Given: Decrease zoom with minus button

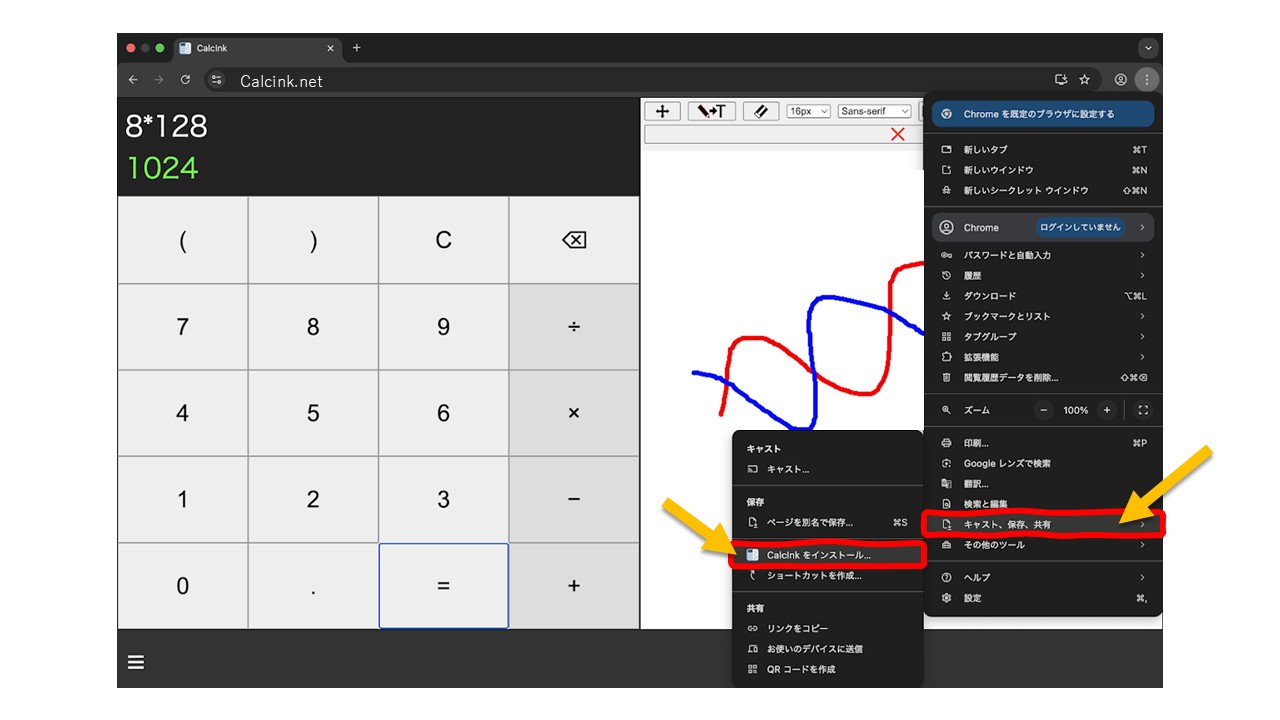Looking at the screenshot, I should pyautogui.click(x=1044, y=410).
